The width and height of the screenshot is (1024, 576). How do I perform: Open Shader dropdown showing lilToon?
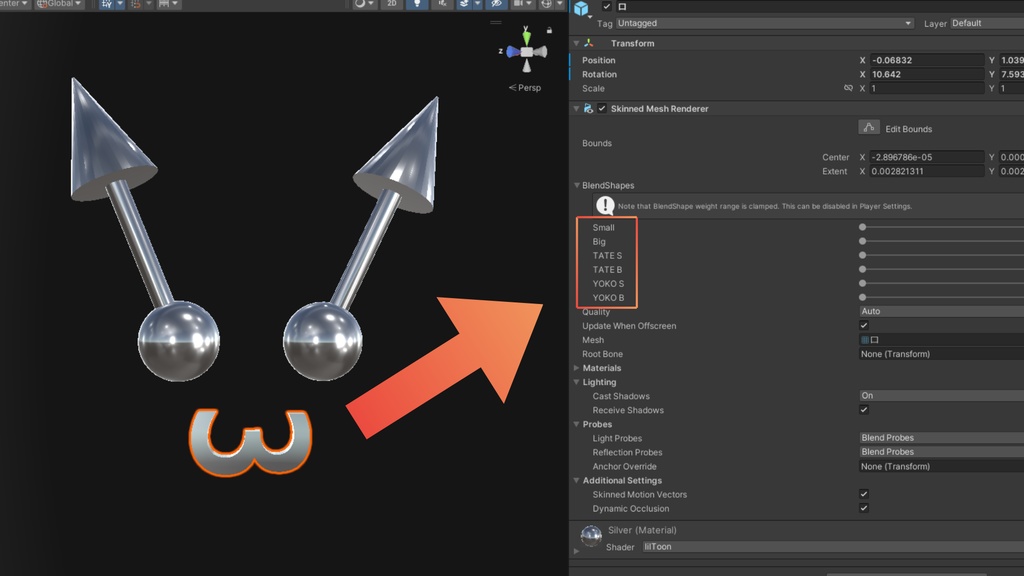click(x=833, y=547)
